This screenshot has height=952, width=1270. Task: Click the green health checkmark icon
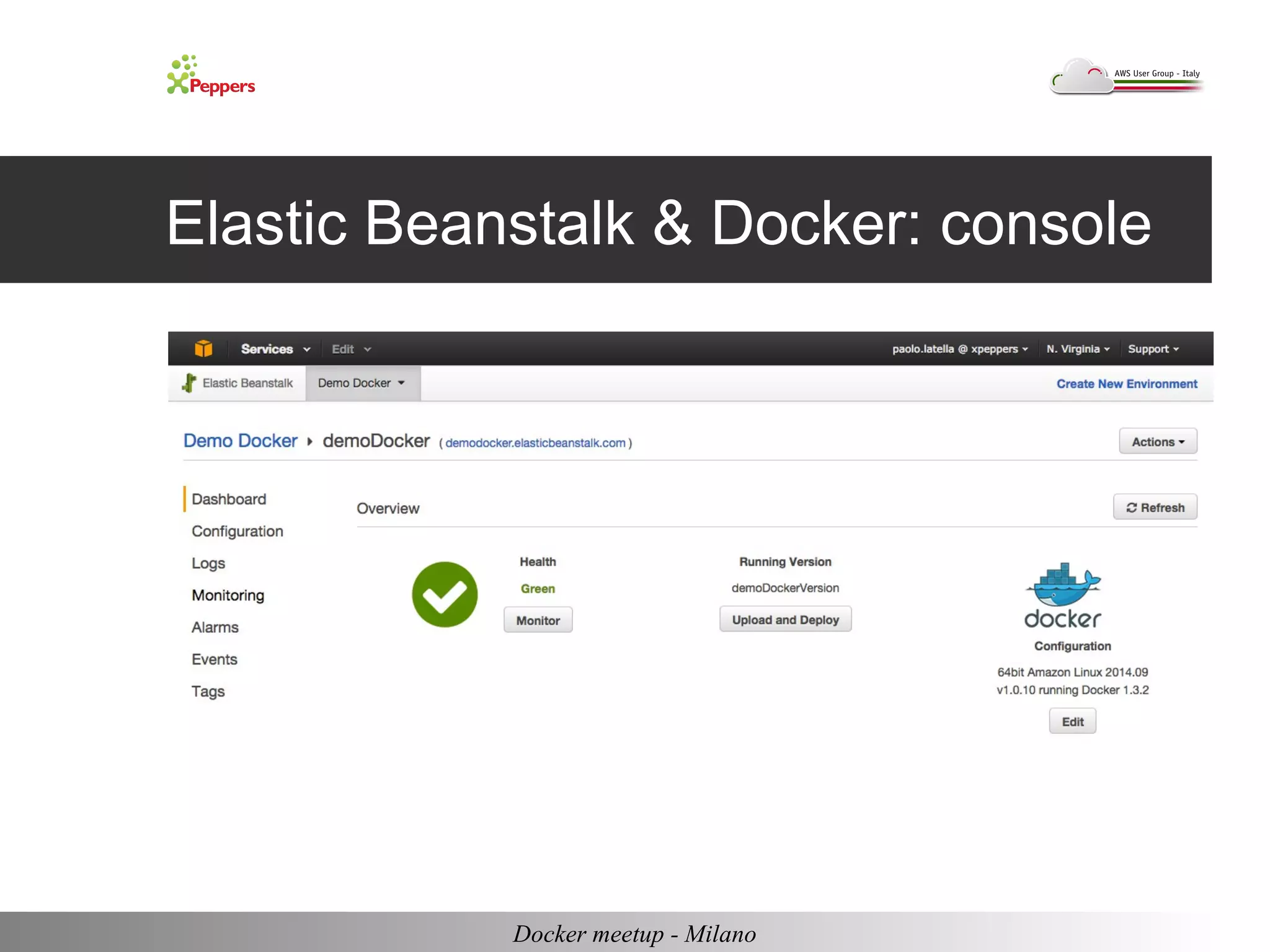pos(445,594)
